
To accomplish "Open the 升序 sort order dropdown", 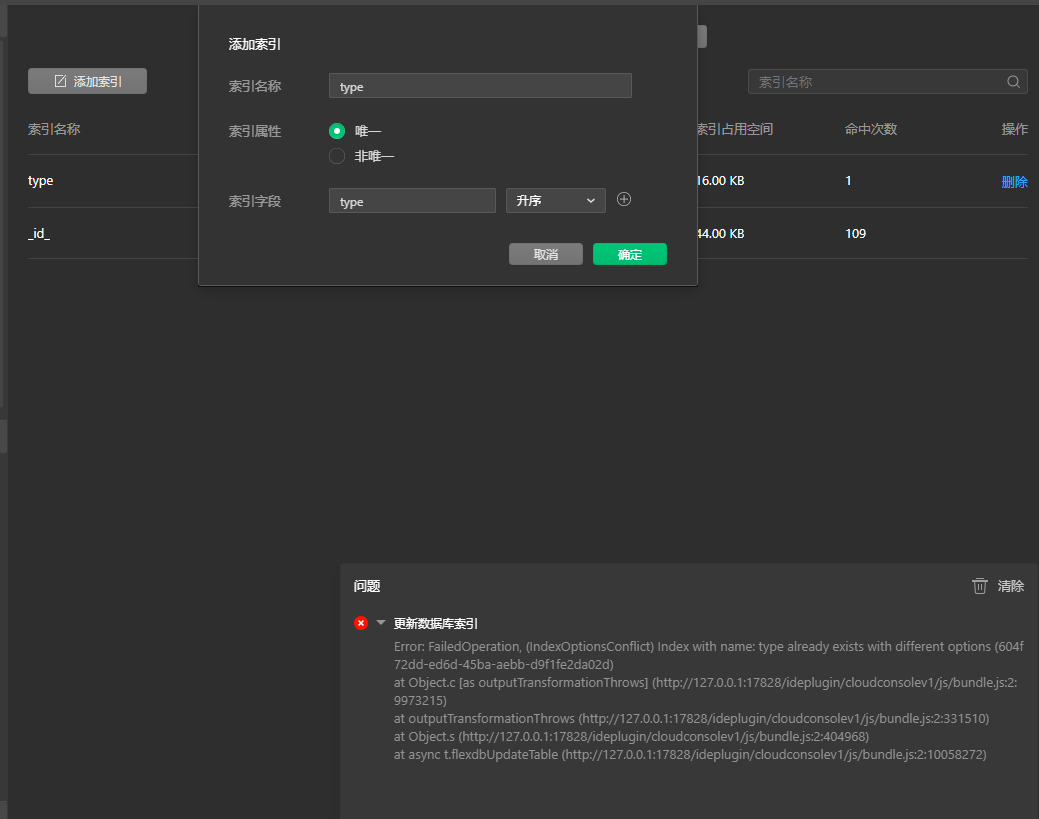I will tap(555, 201).
